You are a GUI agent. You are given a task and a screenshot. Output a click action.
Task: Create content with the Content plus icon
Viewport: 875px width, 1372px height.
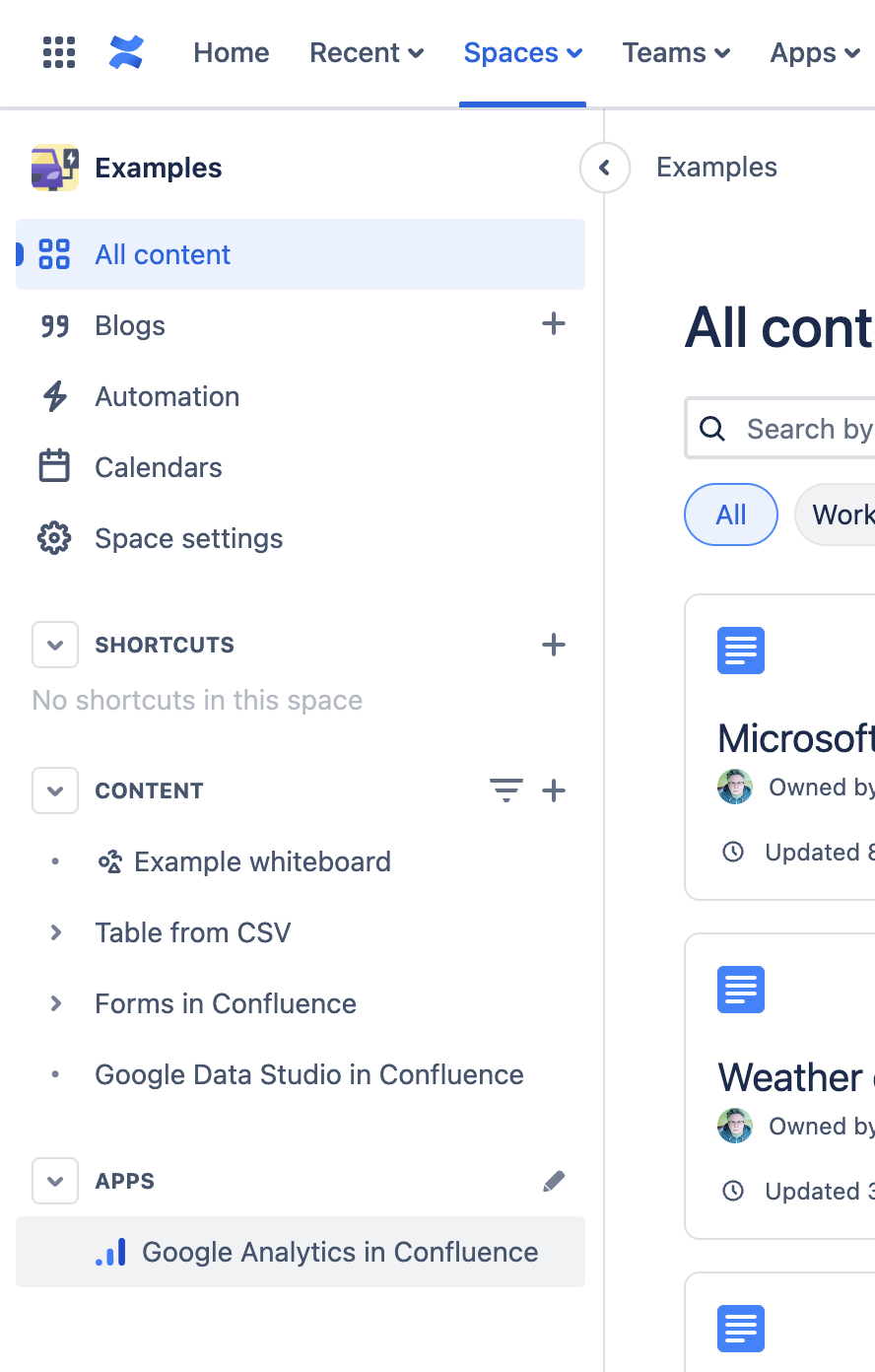(554, 790)
